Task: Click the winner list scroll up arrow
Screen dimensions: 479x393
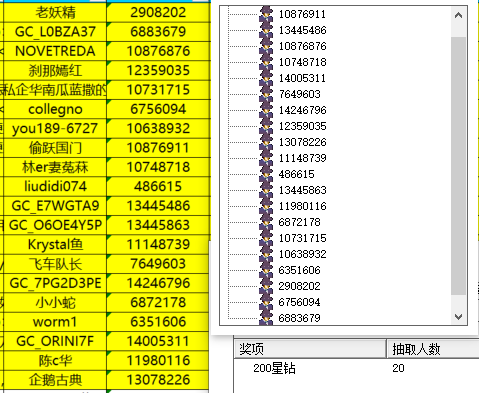Action: coord(458,15)
